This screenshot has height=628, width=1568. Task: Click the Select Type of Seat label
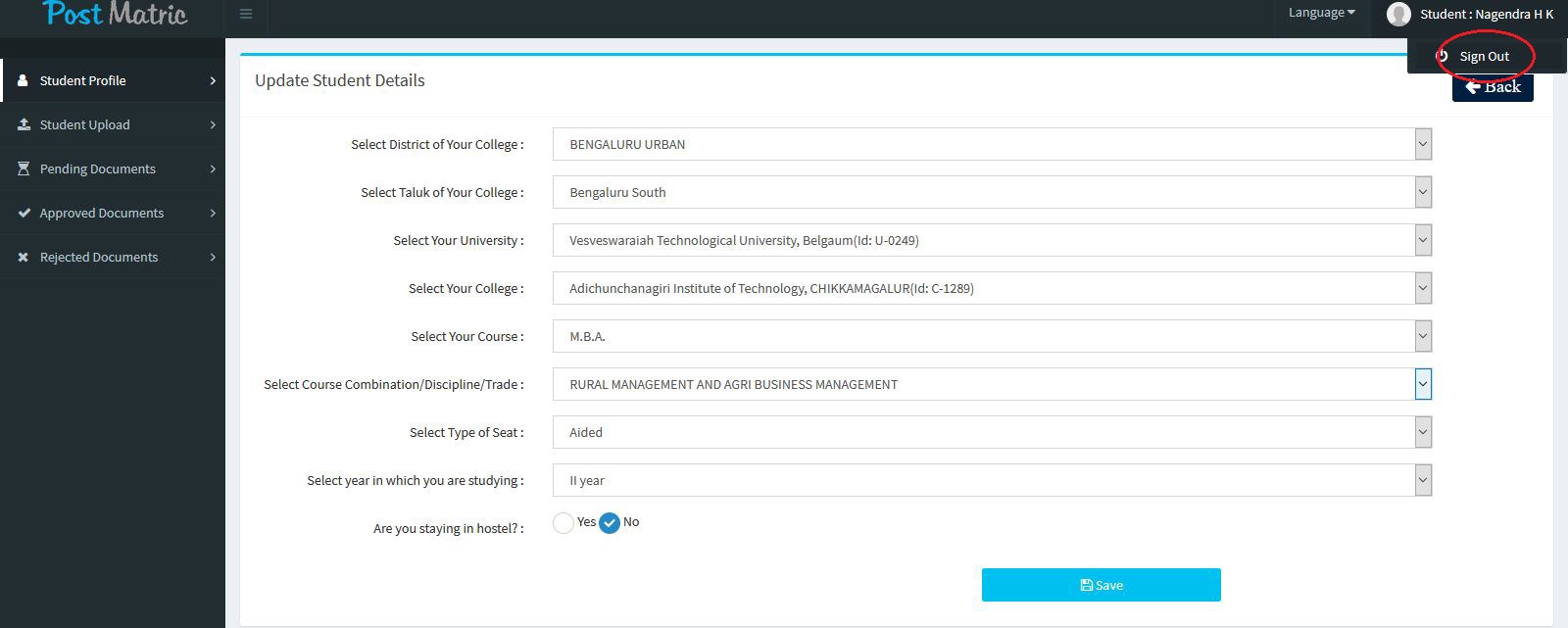coord(466,432)
